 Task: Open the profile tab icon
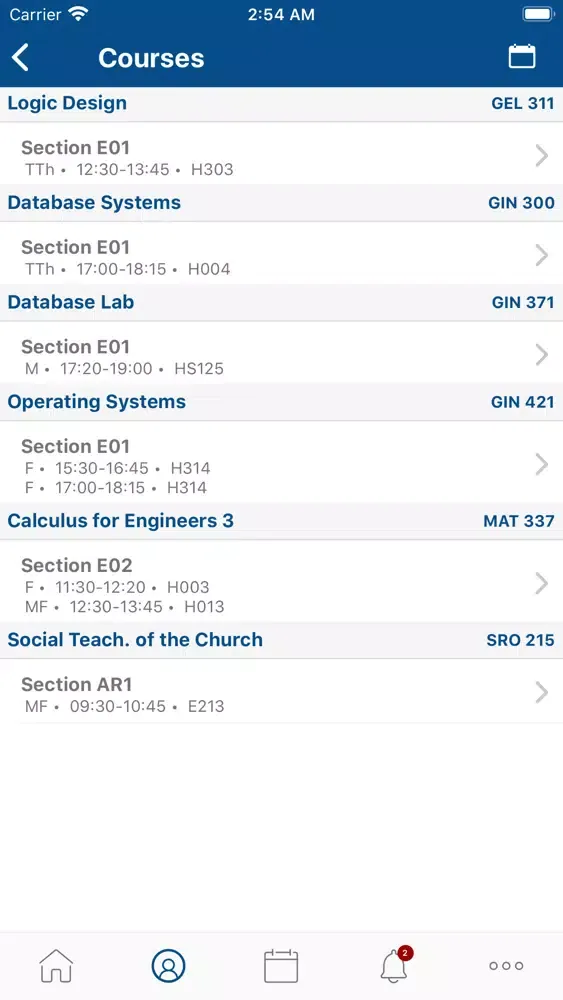click(168, 966)
